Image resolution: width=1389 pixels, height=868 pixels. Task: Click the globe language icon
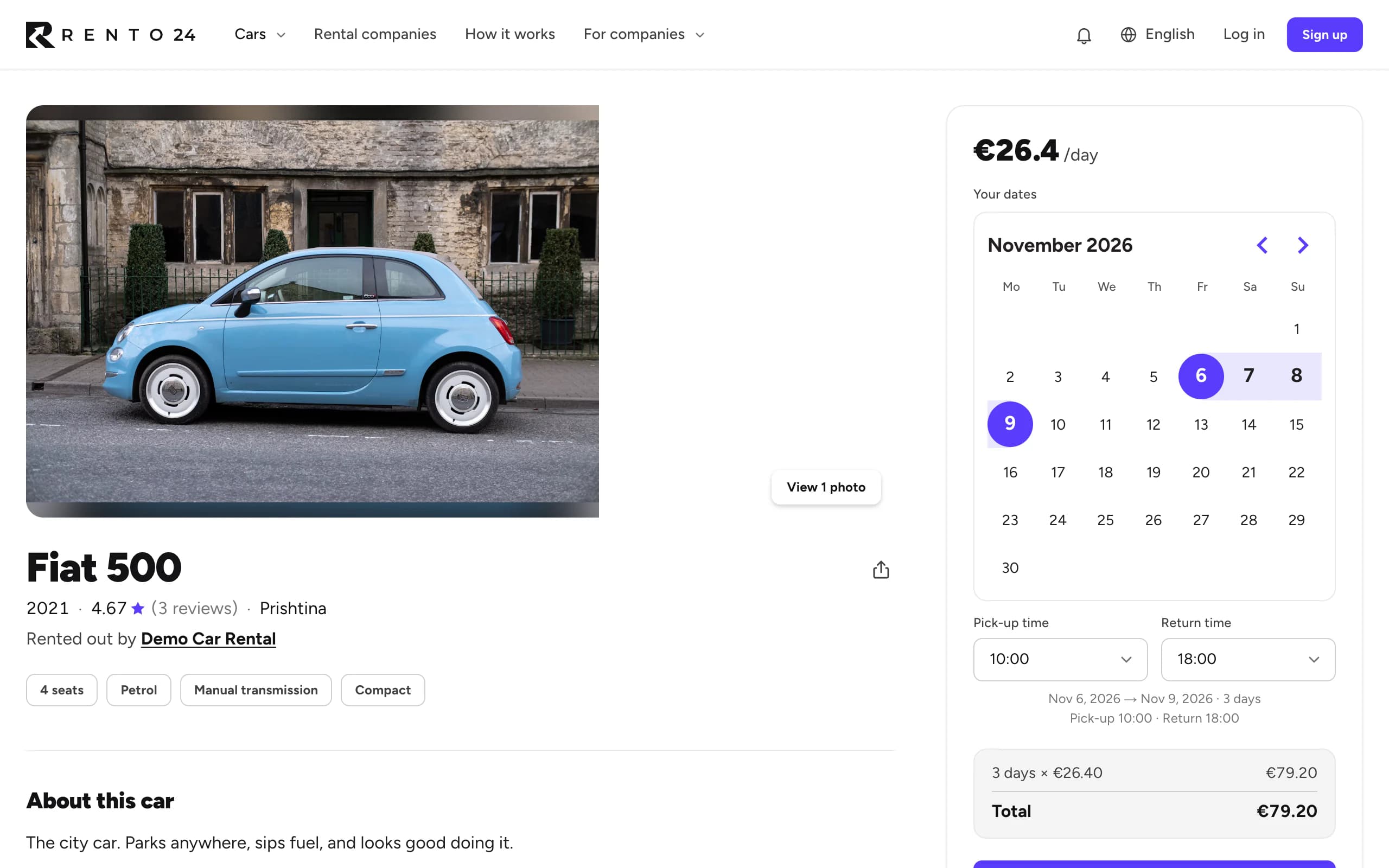coord(1129,34)
